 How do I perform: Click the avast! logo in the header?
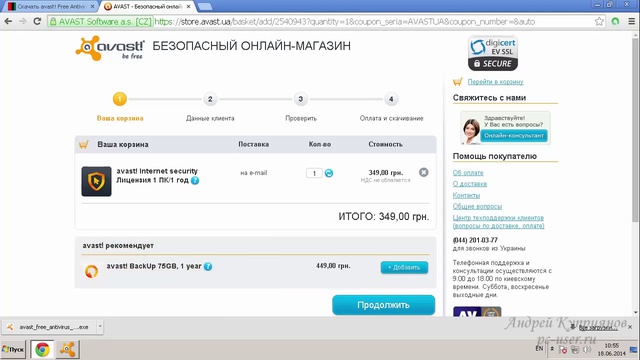coord(110,48)
